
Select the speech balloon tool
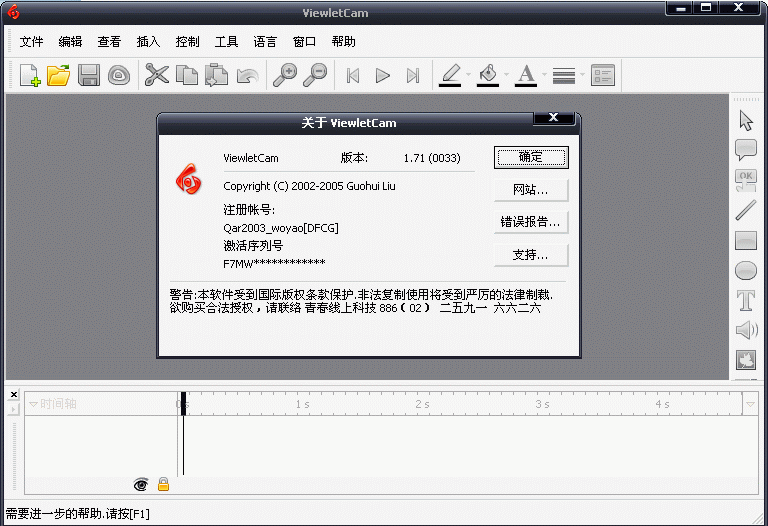(746, 150)
